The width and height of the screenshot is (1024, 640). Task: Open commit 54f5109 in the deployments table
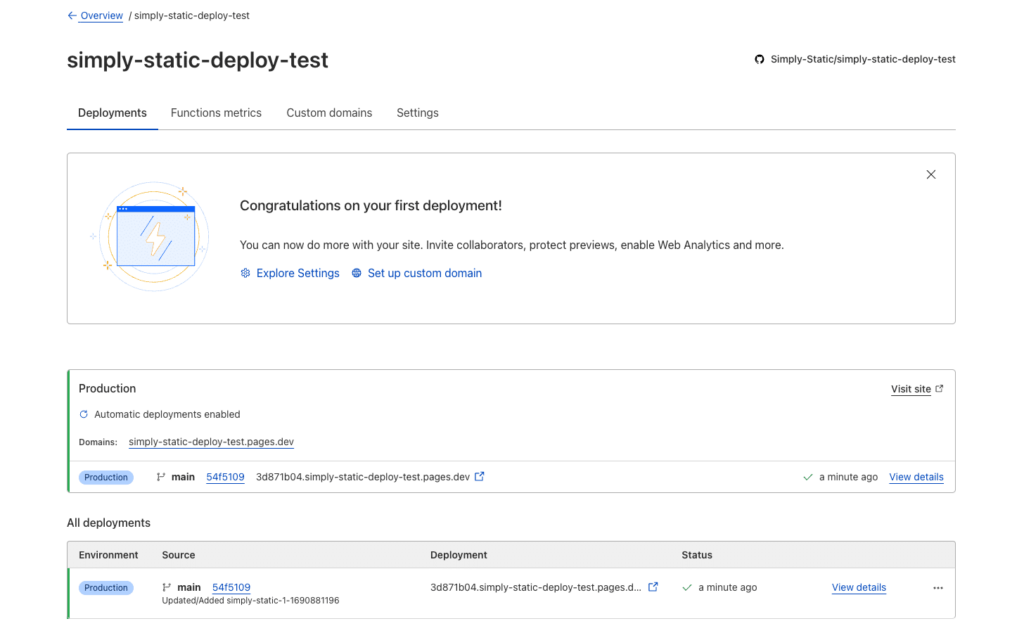pos(231,587)
